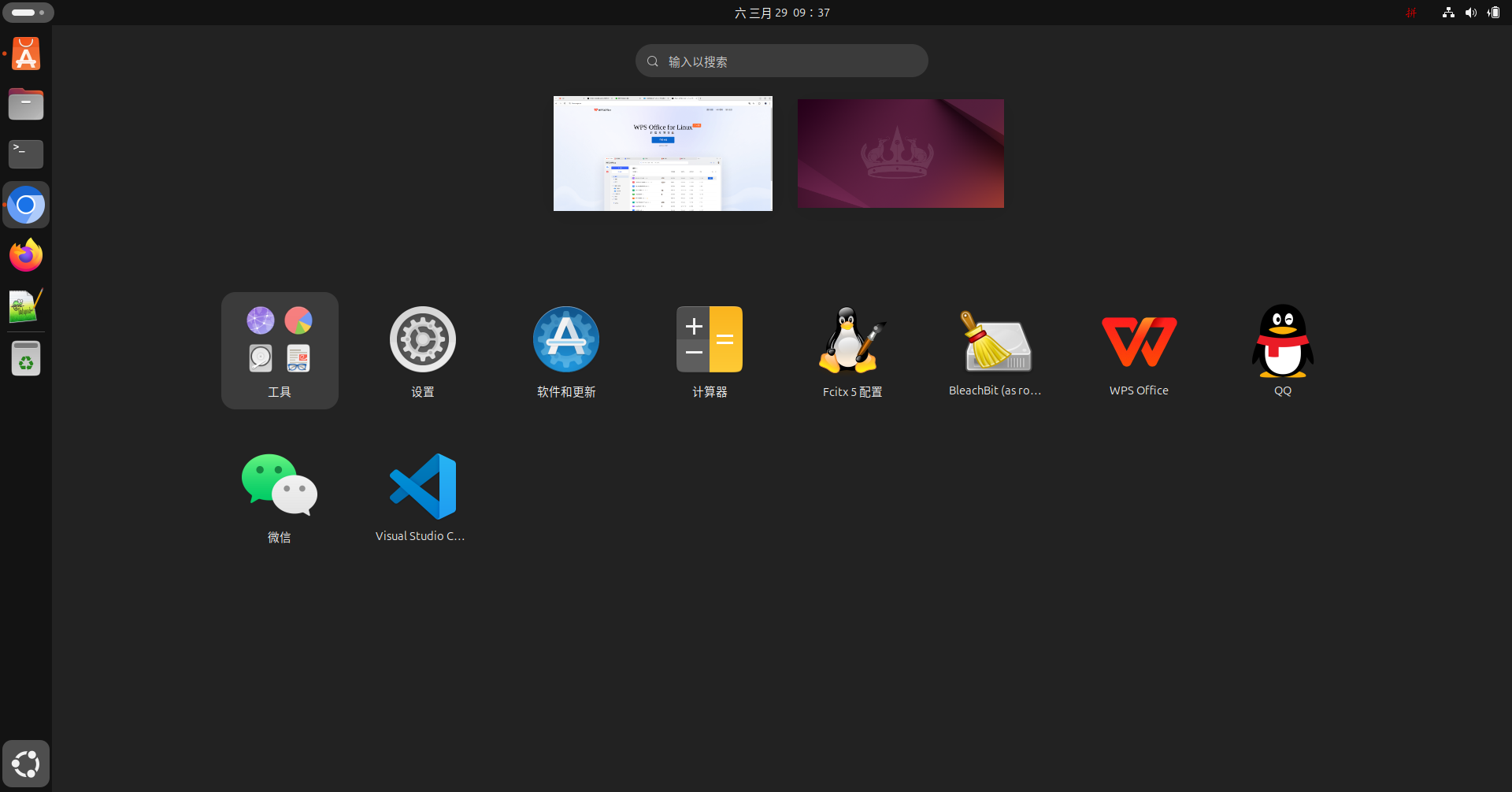Open Firefox from the dock

tap(26, 255)
